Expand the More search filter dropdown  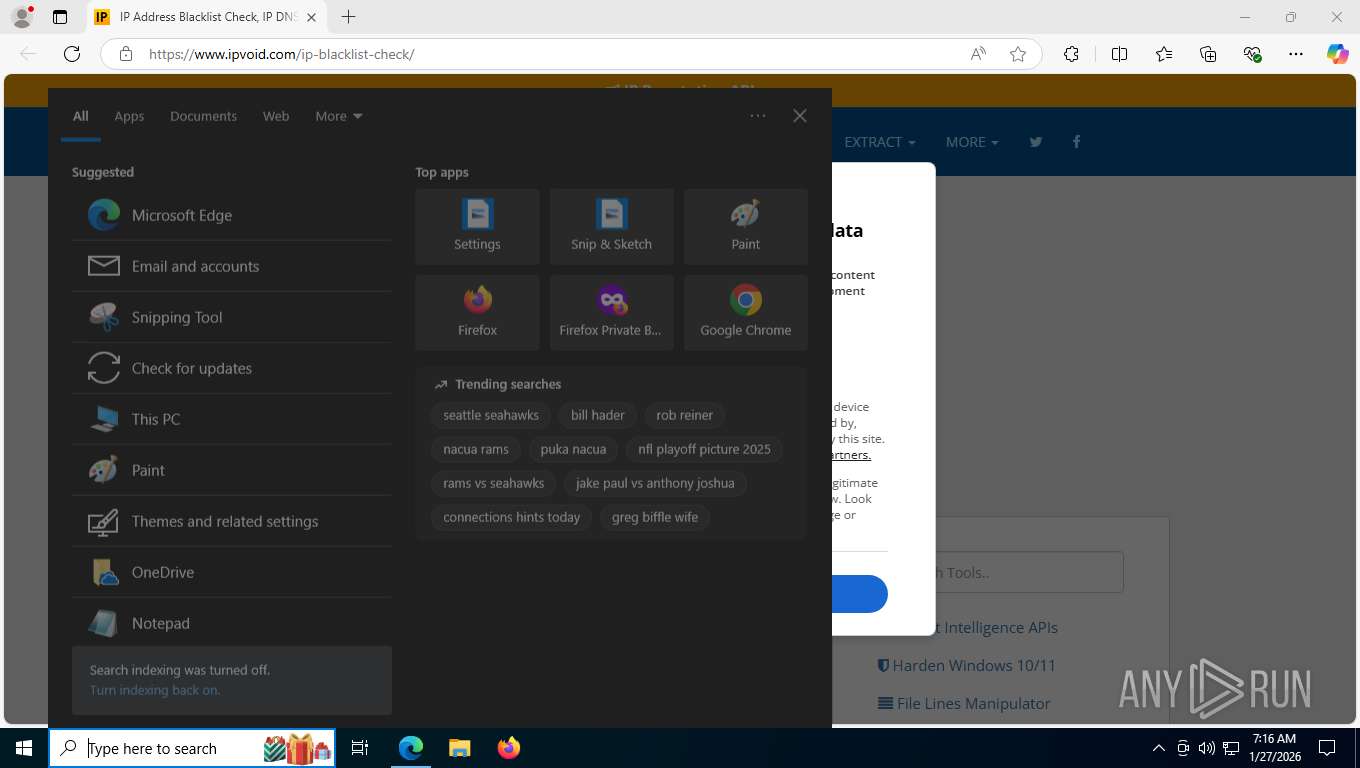point(339,116)
